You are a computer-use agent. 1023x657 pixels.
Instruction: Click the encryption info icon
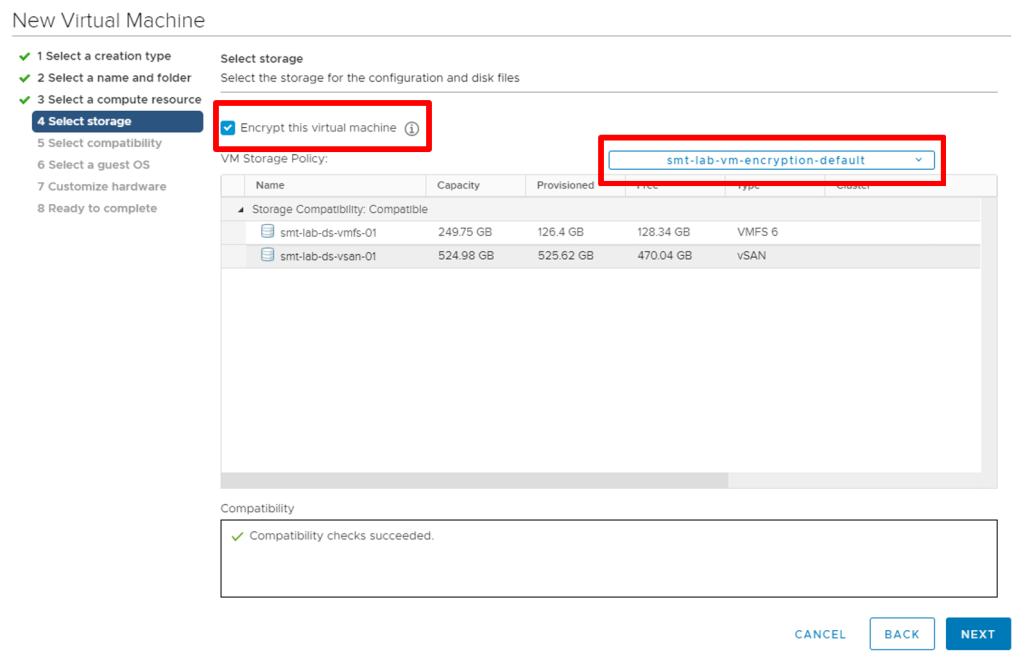(411, 129)
